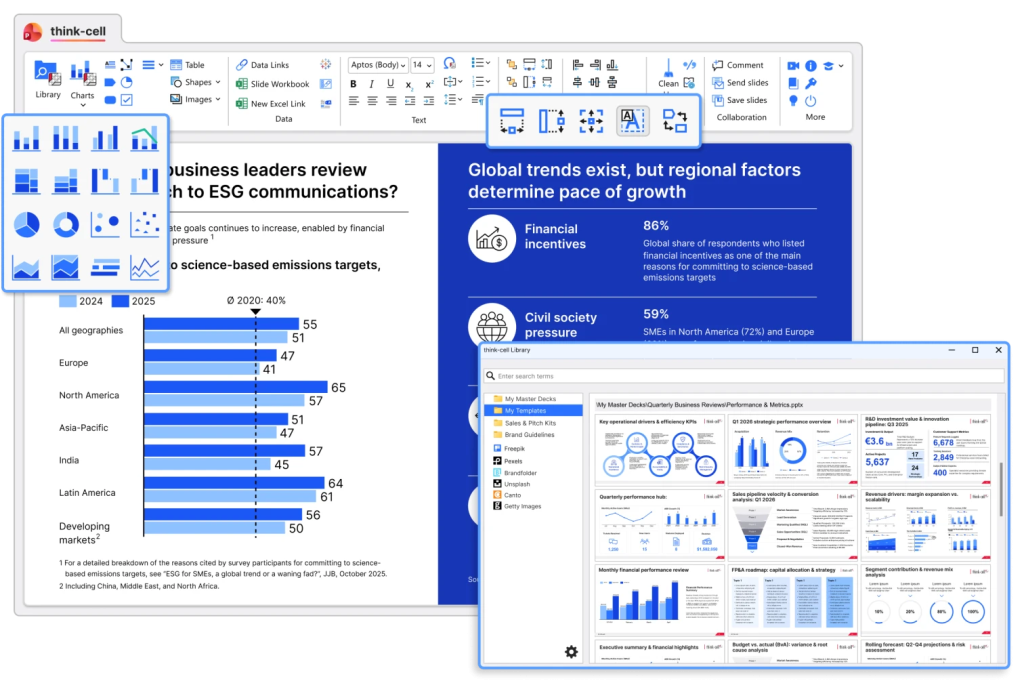
Task: Click the lightbulb icon in More group
Action: coord(793,101)
